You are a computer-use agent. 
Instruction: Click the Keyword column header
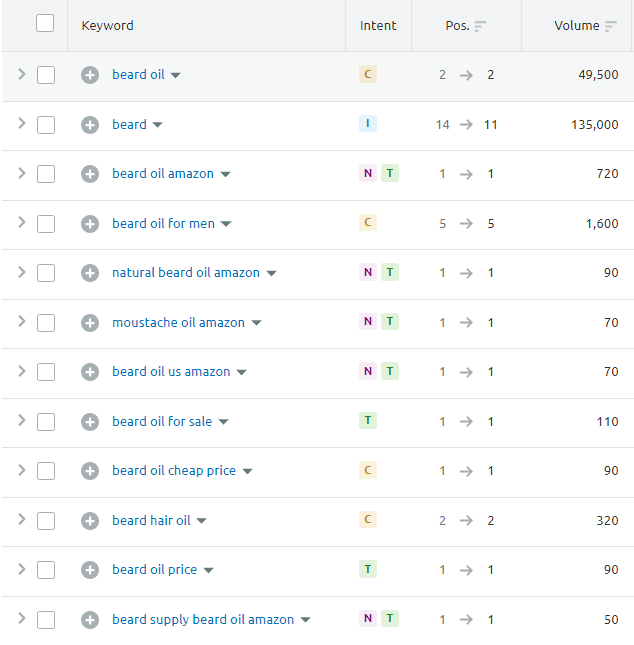(107, 26)
